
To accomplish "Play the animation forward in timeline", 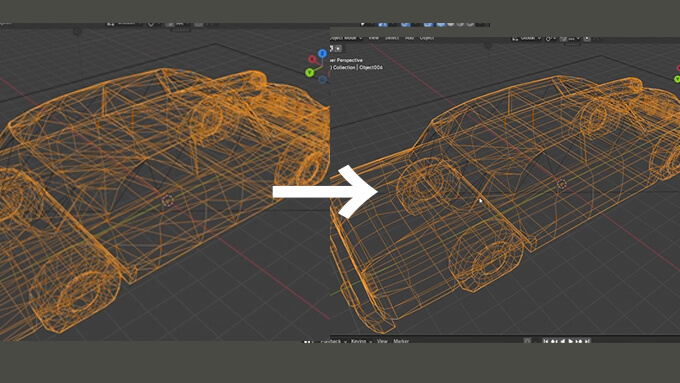I will point(570,341).
